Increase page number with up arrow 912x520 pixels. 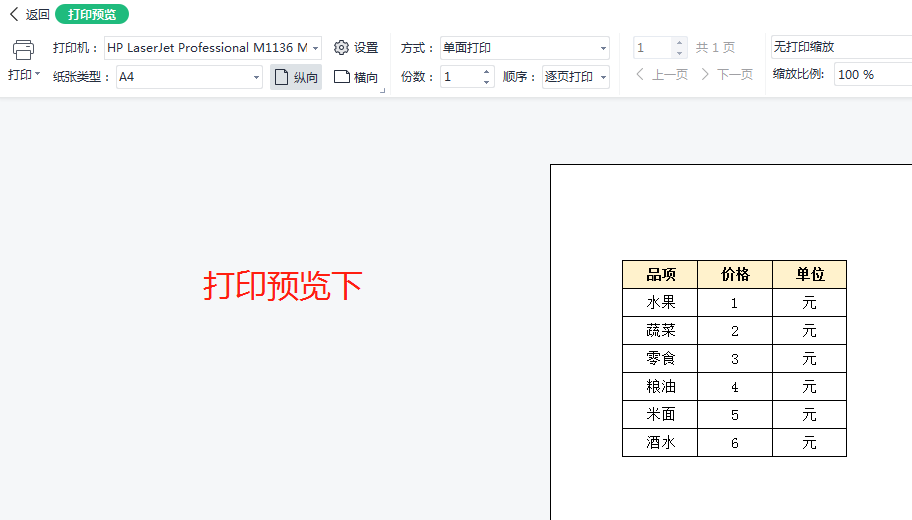(x=679, y=42)
